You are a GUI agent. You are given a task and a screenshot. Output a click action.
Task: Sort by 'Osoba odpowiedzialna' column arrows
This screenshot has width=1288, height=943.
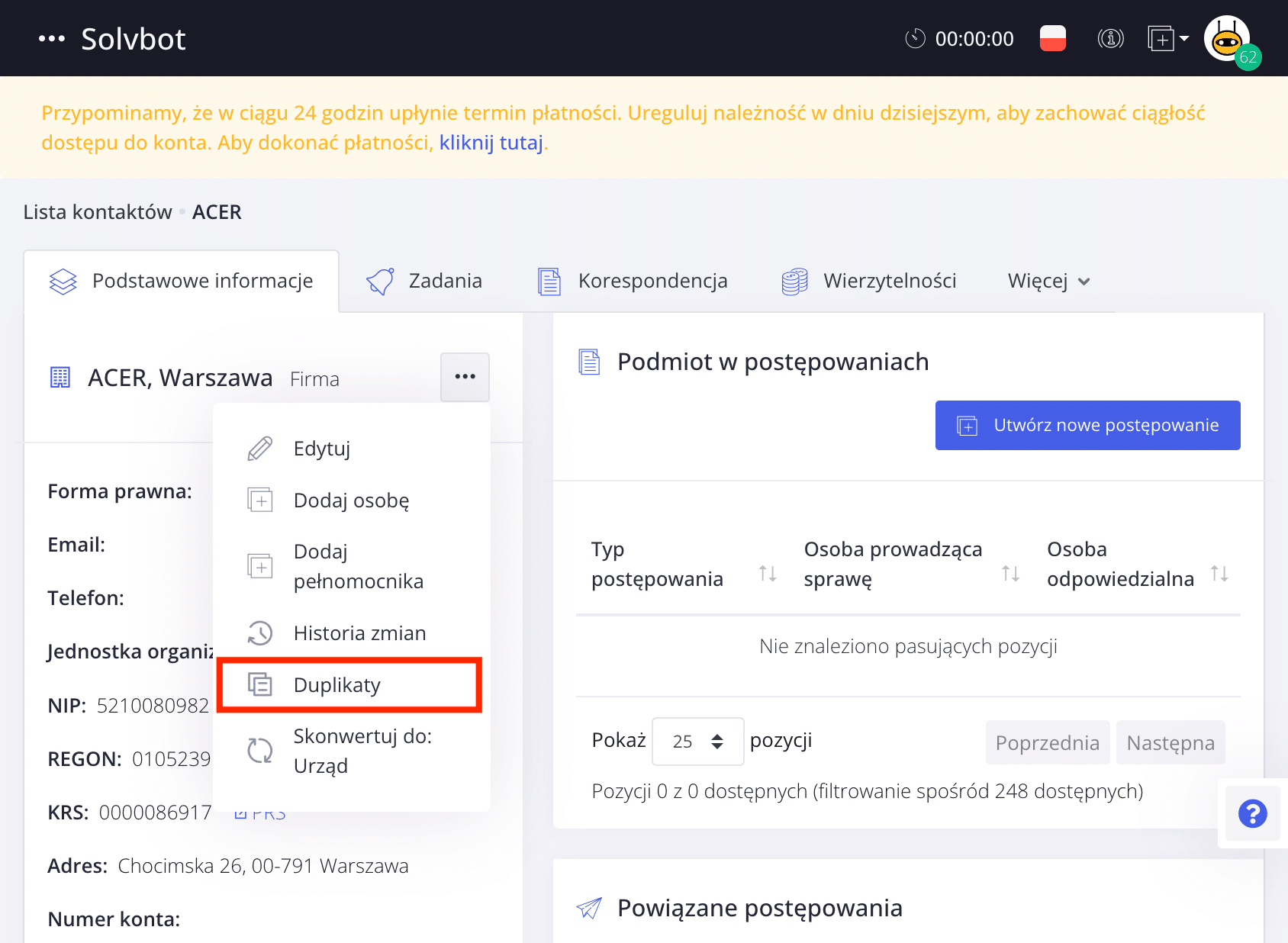[x=1219, y=574]
